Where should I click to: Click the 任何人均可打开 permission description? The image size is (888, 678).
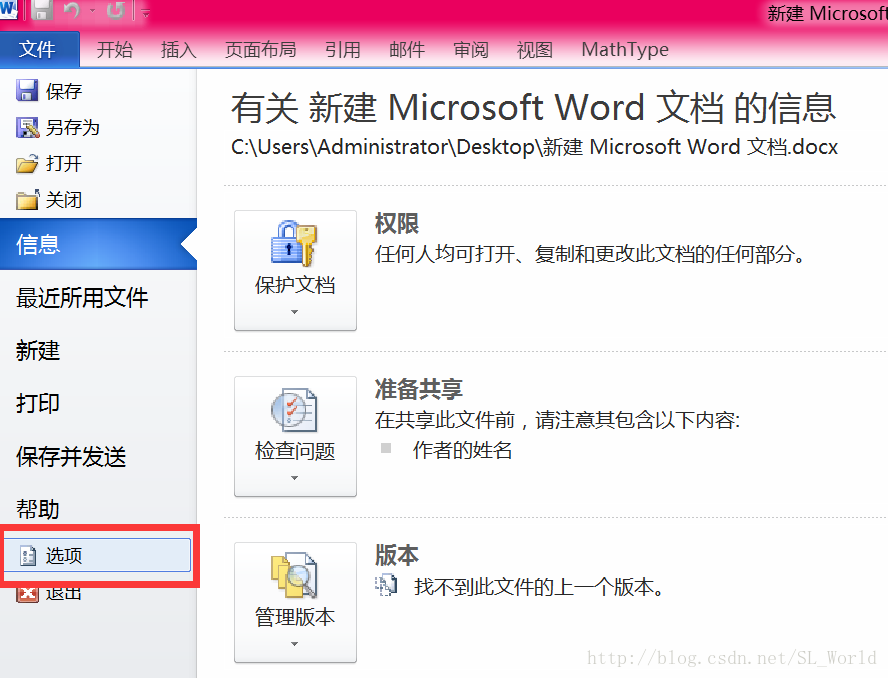[x=590, y=254]
